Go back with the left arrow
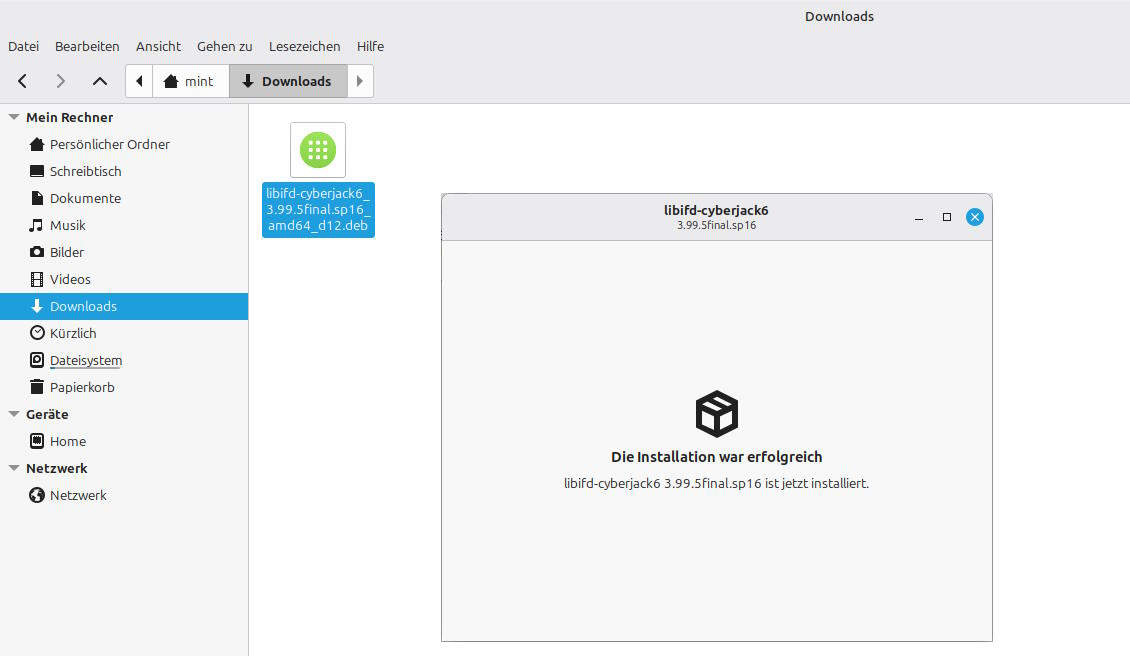The height and width of the screenshot is (656, 1130). click(x=22, y=81)
